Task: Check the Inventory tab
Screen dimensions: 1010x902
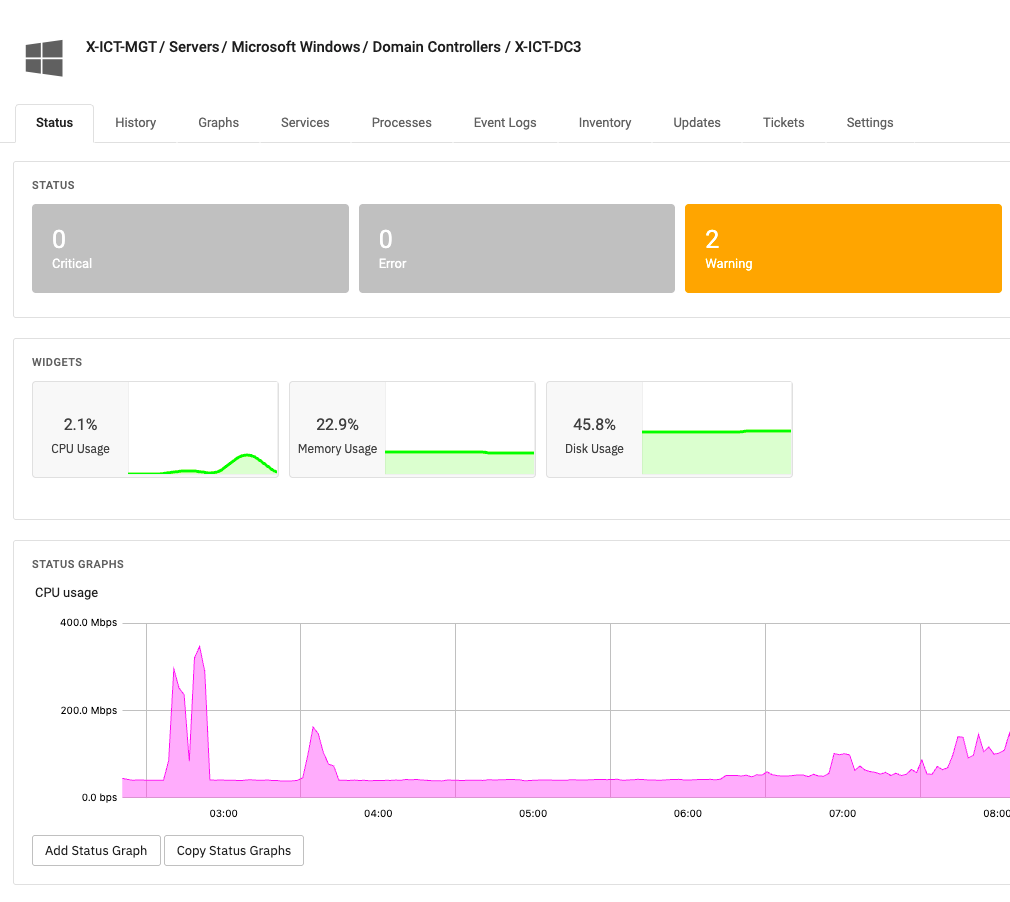Action: click(605, 122)
